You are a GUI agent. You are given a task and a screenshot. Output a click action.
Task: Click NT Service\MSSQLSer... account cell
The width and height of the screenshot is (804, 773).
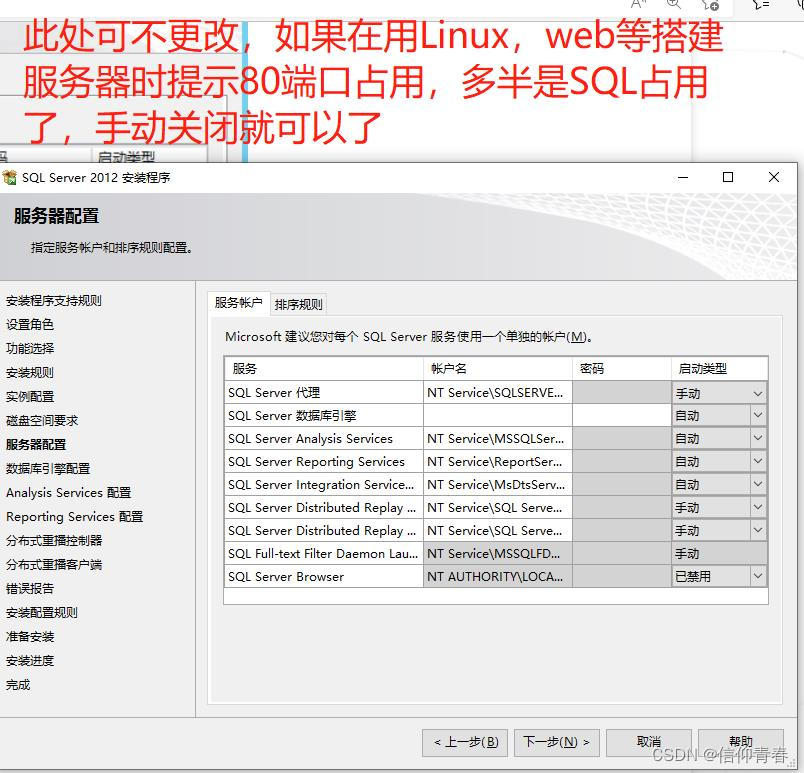click(497, 439)
